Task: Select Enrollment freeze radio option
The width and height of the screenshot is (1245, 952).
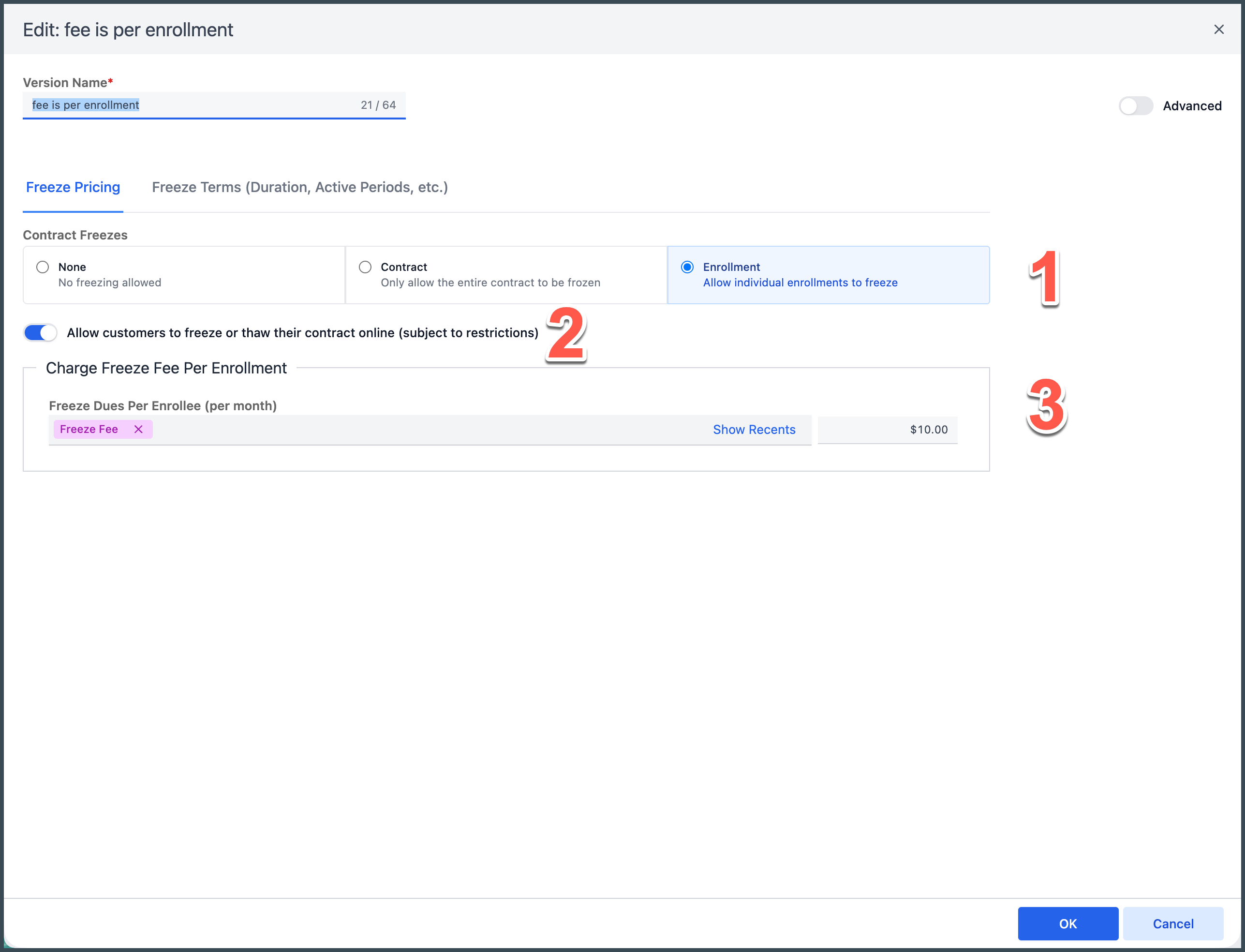Action: tap(687, 267)
